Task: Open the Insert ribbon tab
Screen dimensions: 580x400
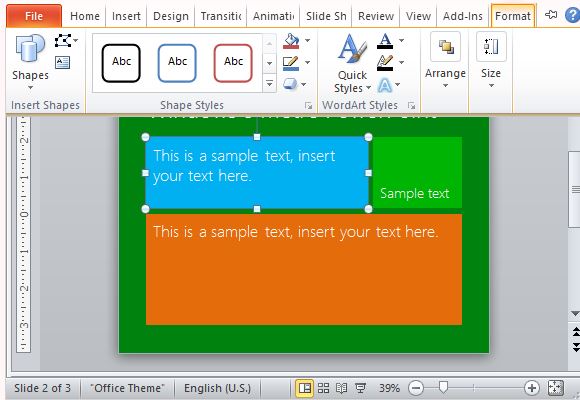Action: click(x=126, y=16)
